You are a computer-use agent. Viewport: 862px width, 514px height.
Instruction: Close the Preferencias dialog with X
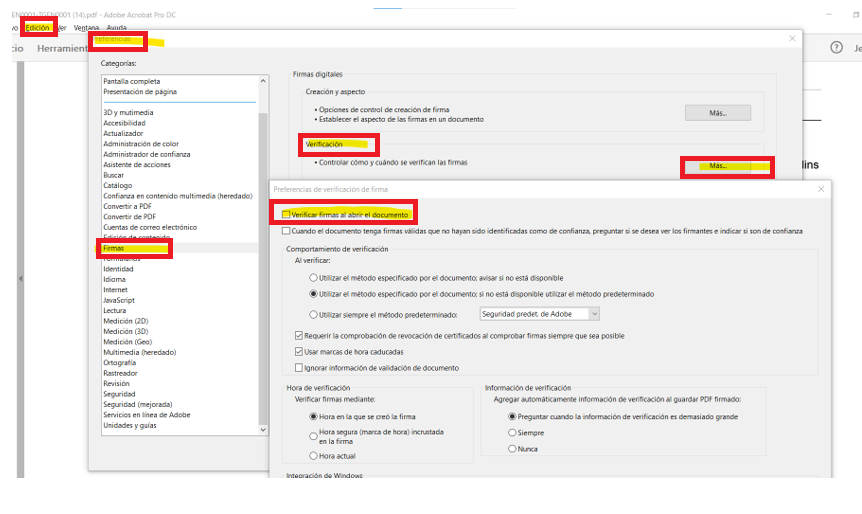[792, 38]
